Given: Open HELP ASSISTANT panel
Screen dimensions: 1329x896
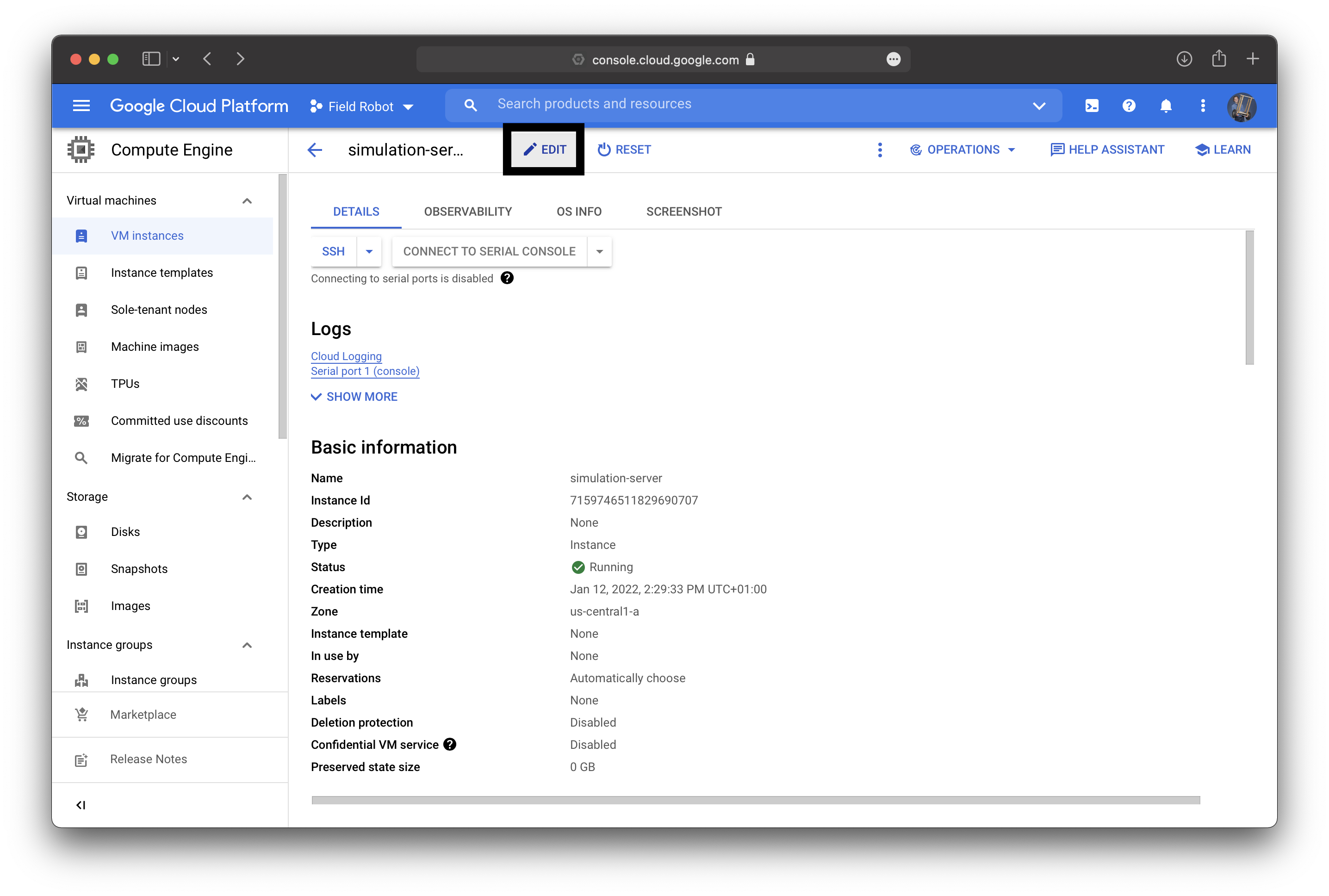Looking at the screenshot, I should click(x=1107, y=149).
